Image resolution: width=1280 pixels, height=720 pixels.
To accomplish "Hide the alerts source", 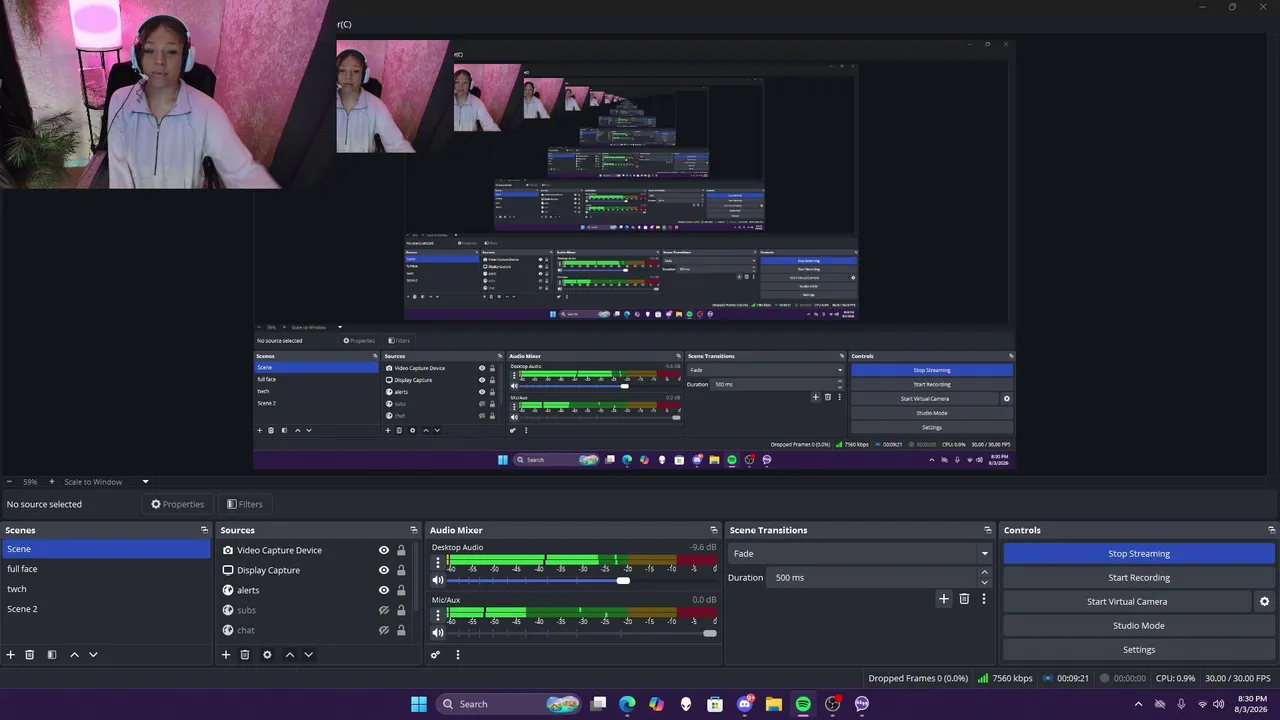I will pos(383,590).
